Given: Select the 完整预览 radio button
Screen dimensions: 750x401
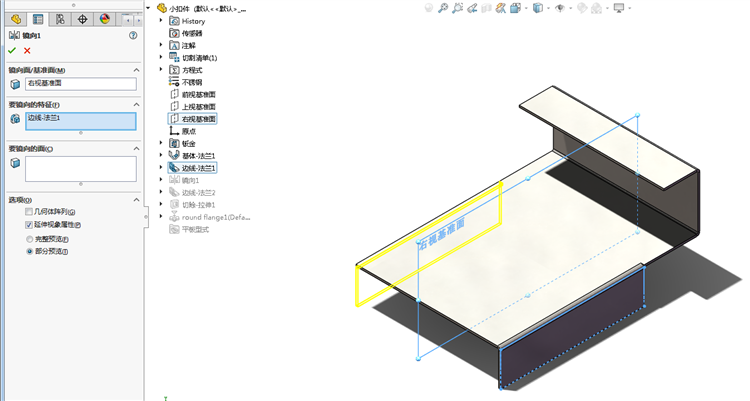Looking at the screenshot, I should tap(30, 239).
